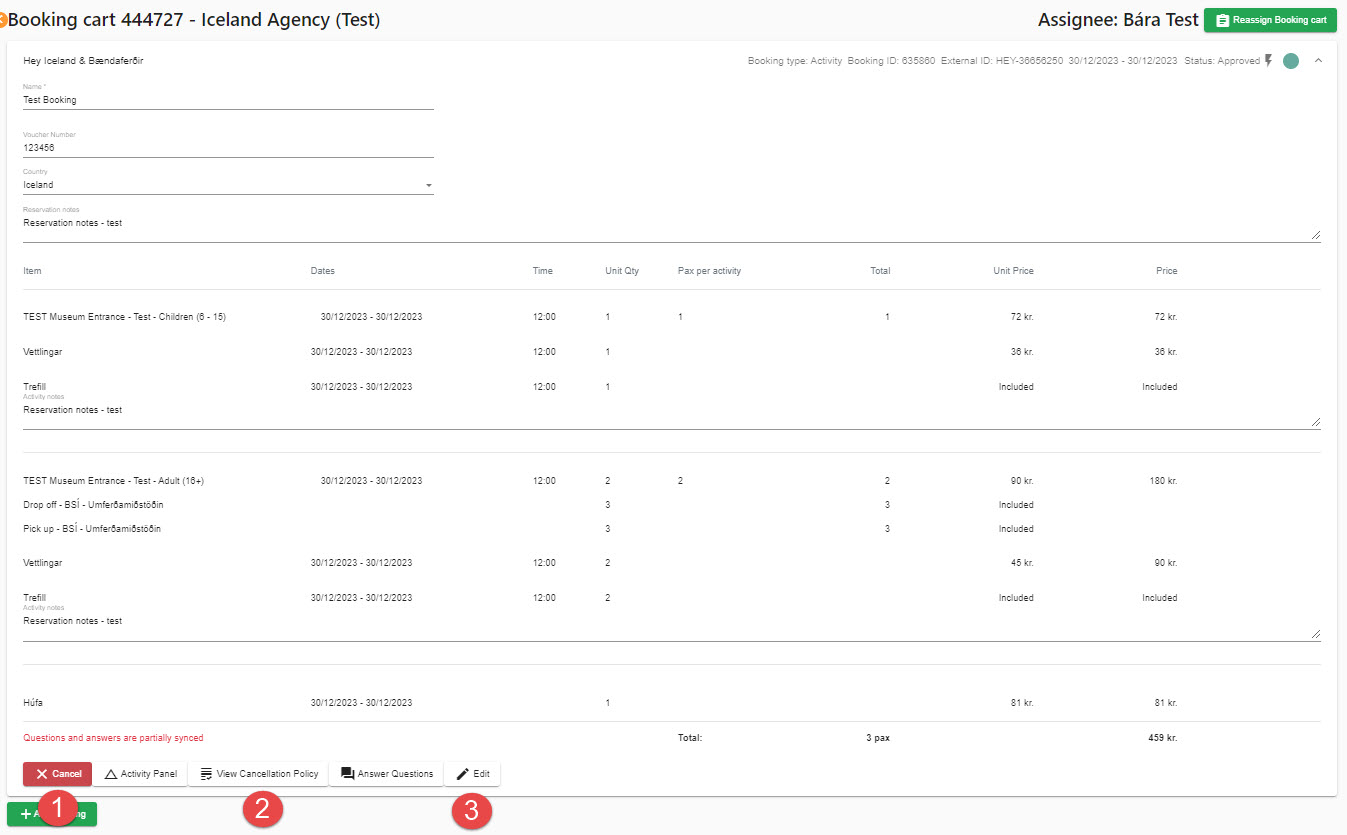
Task: Click Activity notes field under Children entrance
Action: (671, 415)
